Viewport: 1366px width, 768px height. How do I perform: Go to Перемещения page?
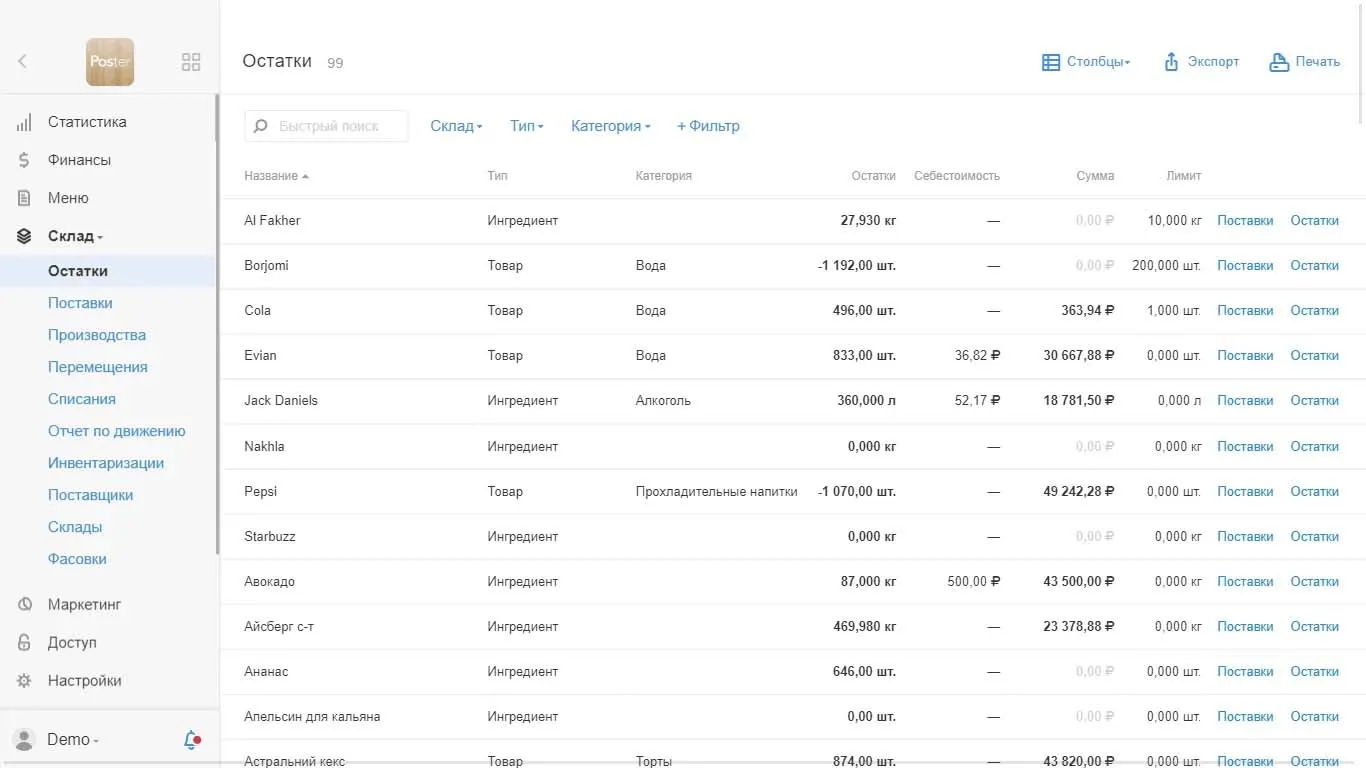(98, 367)
